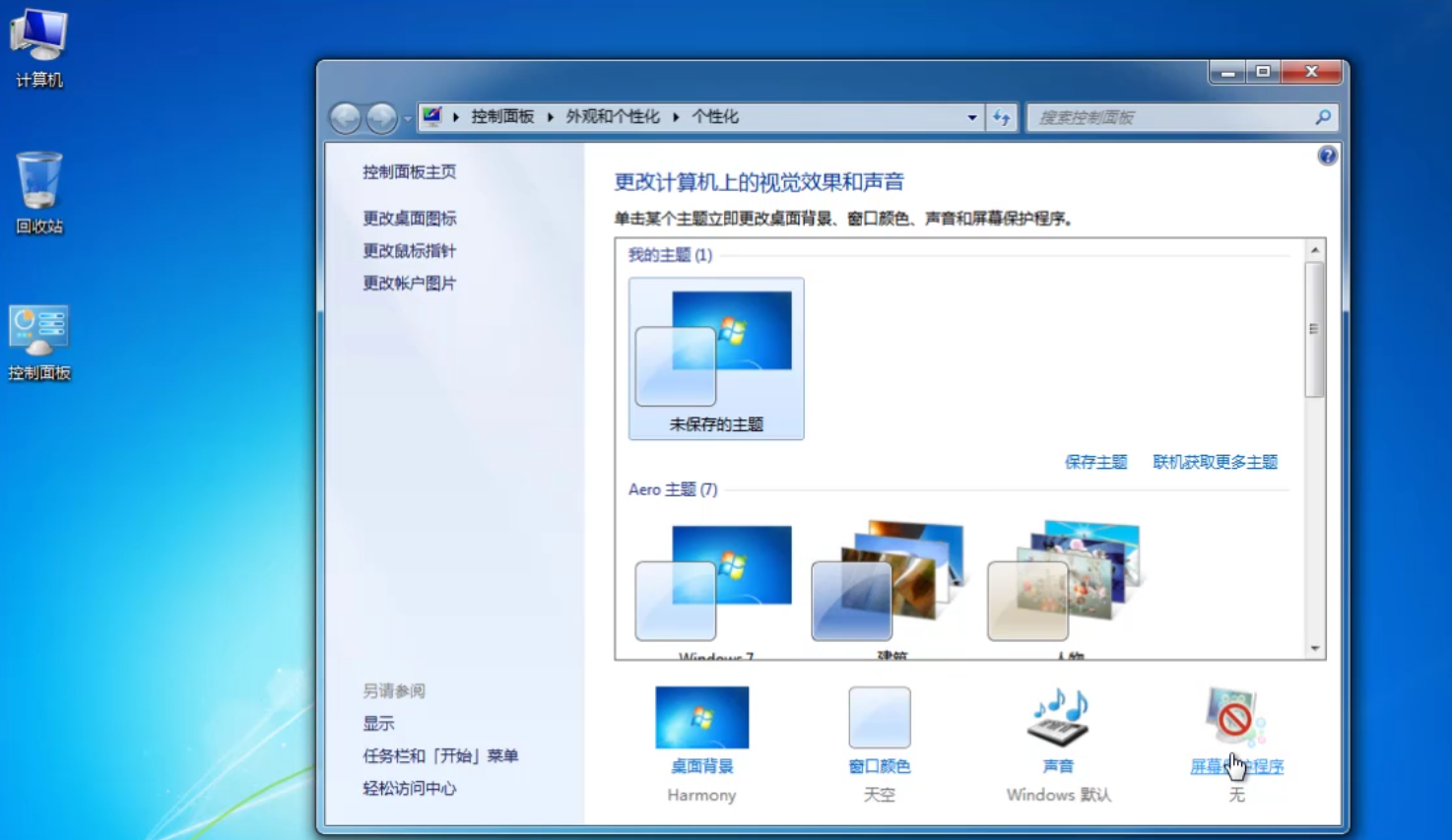Click the help question mark icon
This screenshot has width=1452, height=840.
(1327, 157)
